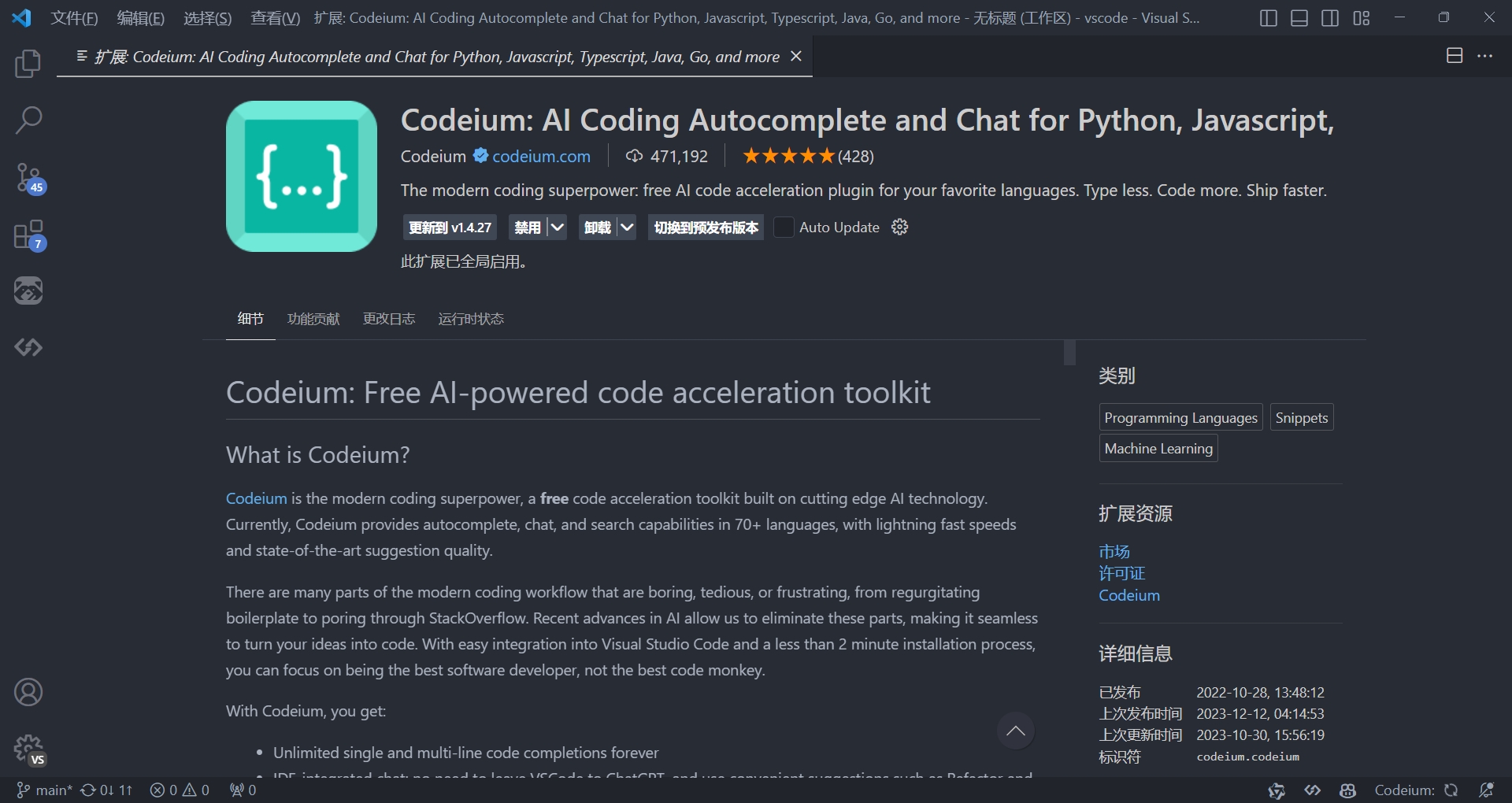Open notifications bell in status bar
Screen dimensions: 1512x803
(x=1486, y=790)
